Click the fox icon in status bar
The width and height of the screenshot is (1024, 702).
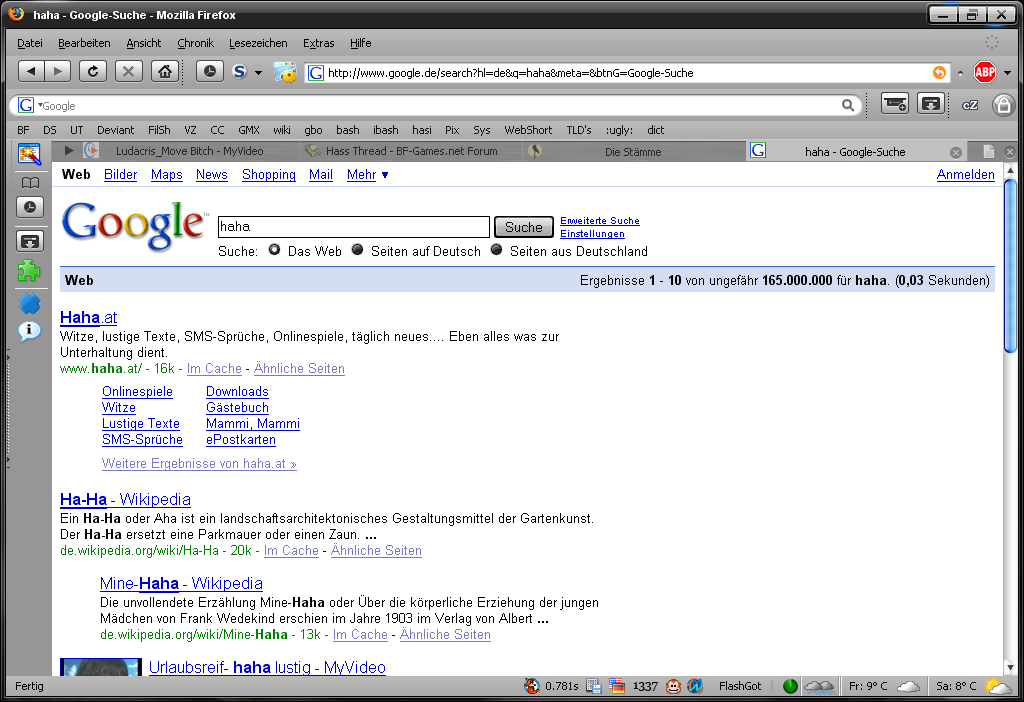click(532, 686)
